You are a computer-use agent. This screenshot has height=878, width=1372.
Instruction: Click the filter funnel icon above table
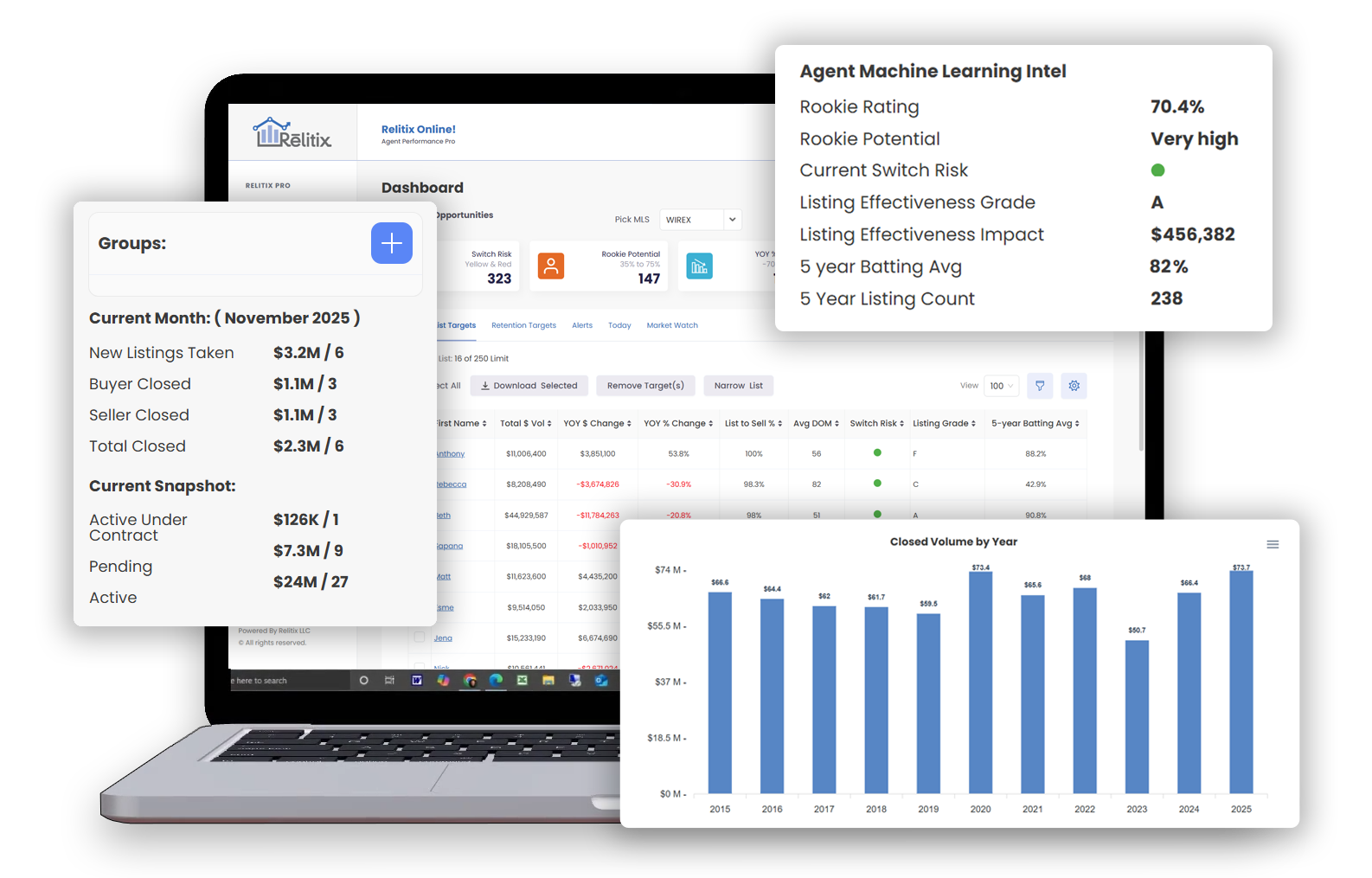pos(1040,386)
